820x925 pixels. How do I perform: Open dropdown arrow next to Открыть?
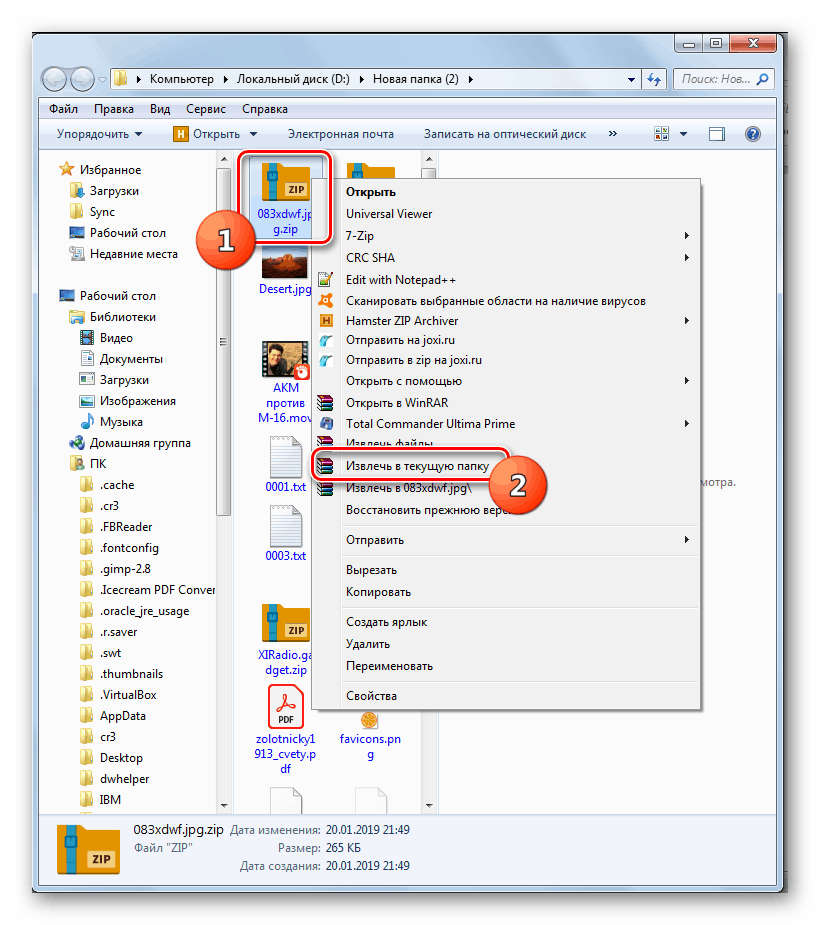(254, 134)
